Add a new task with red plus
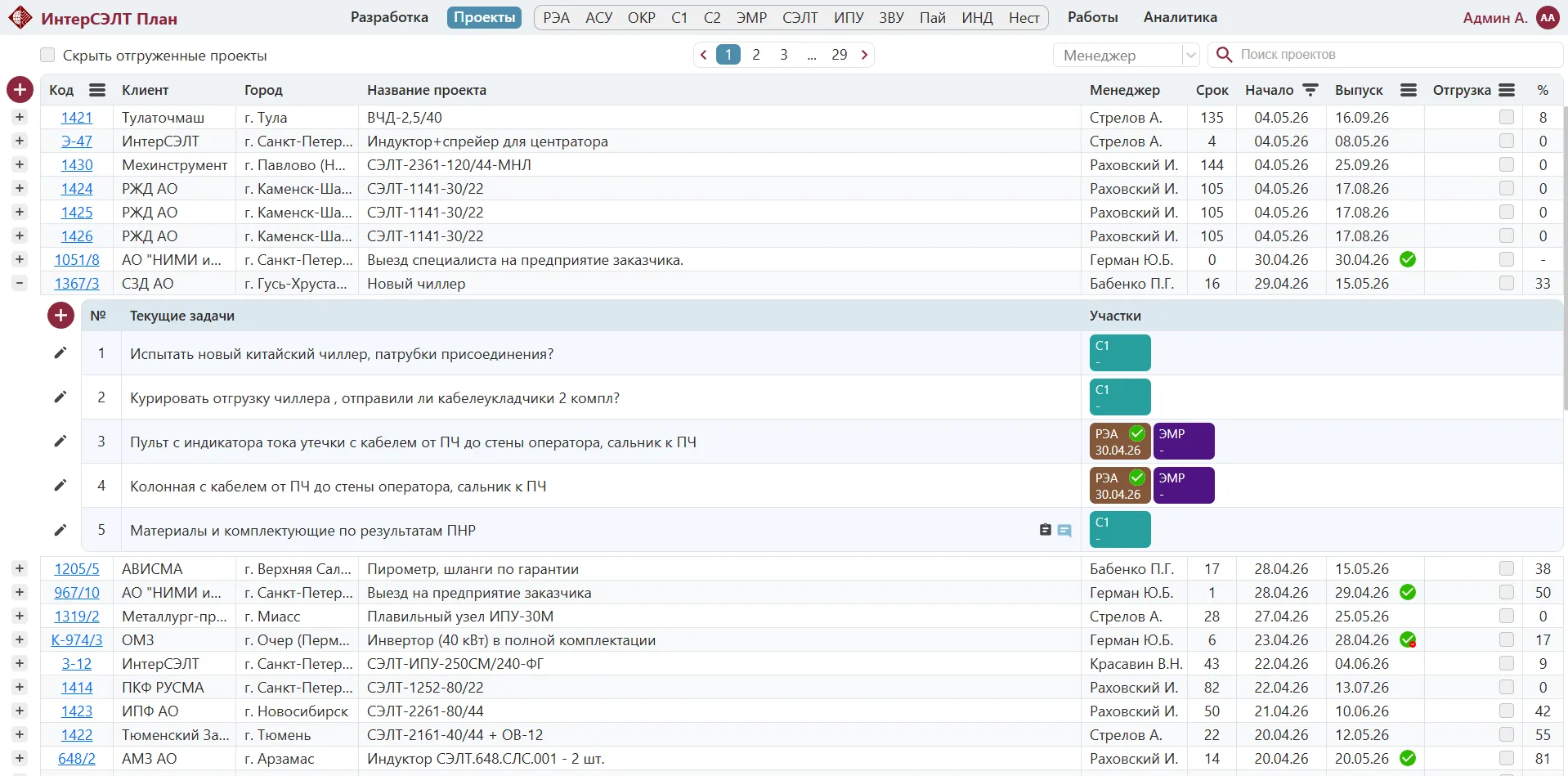Screen dimensions: 1568x776 [60, 316]
